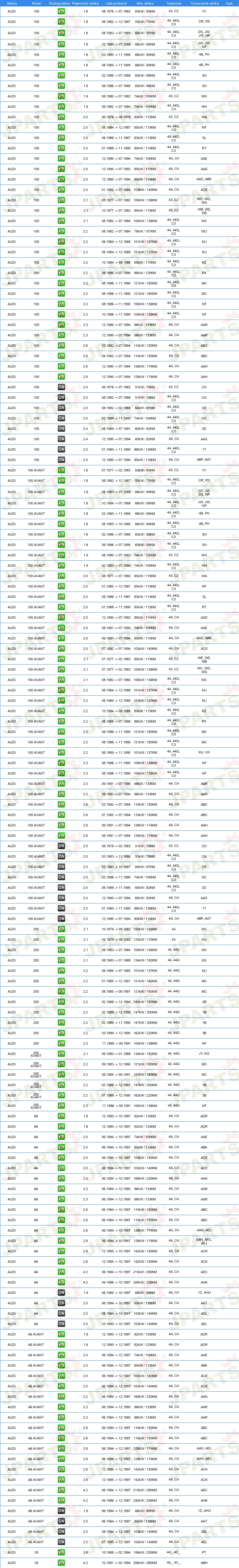
Task: Click PB icon in Audi 200 AVANT JY, KG row
Action: point(61,1054)
